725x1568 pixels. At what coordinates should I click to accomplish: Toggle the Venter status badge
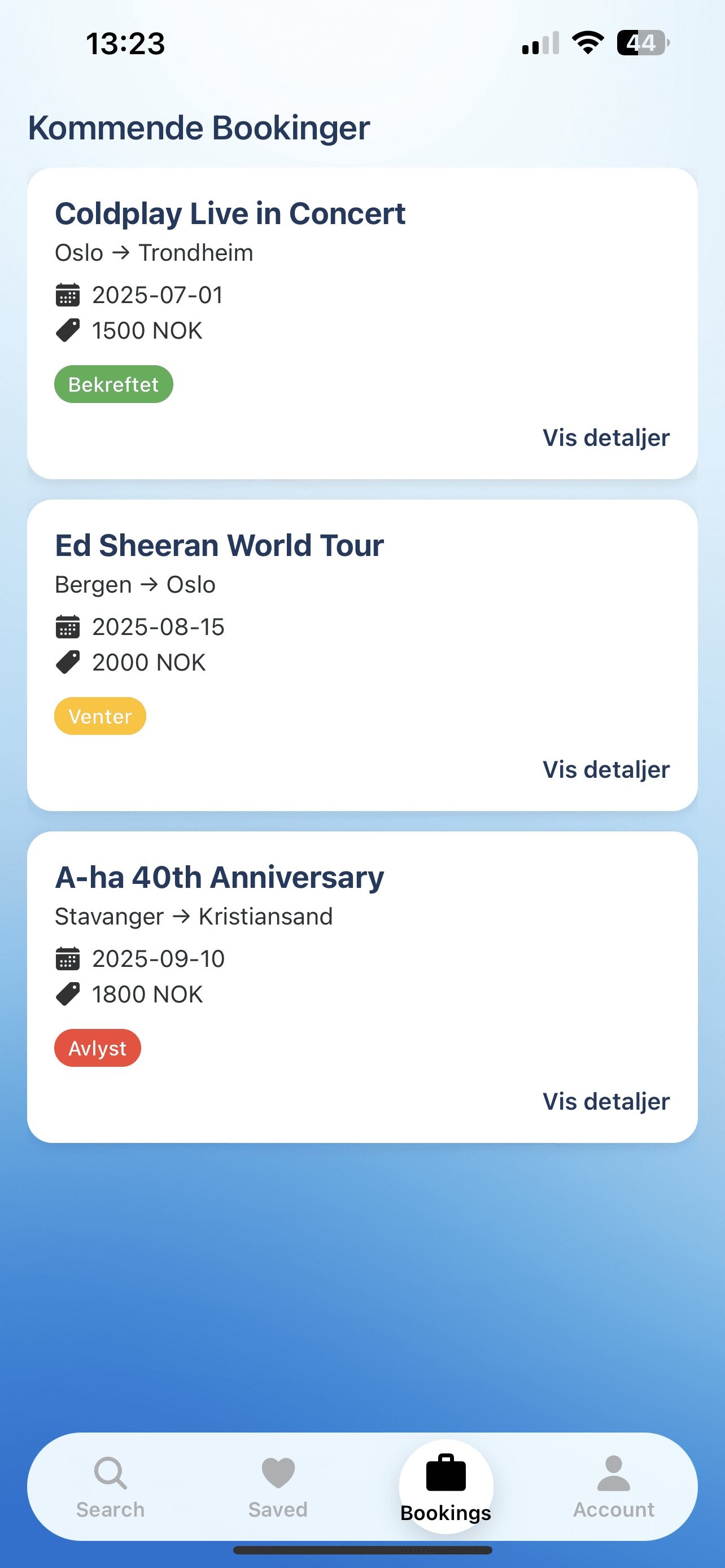click(100, 716)
